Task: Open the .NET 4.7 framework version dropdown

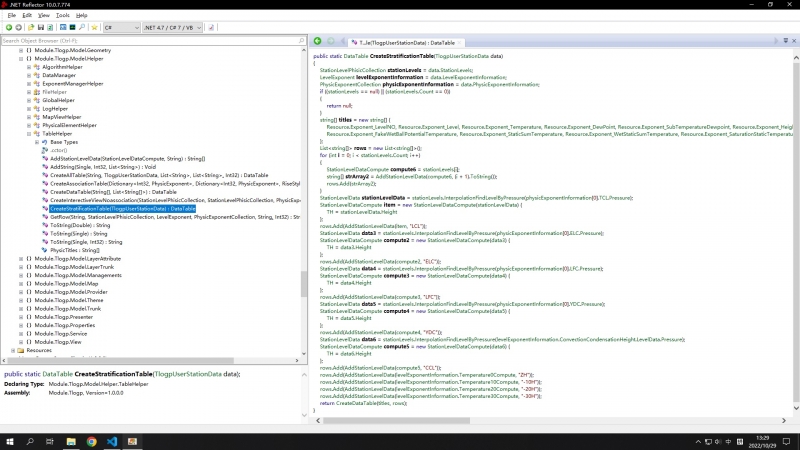Action: (x=180, y=28)
